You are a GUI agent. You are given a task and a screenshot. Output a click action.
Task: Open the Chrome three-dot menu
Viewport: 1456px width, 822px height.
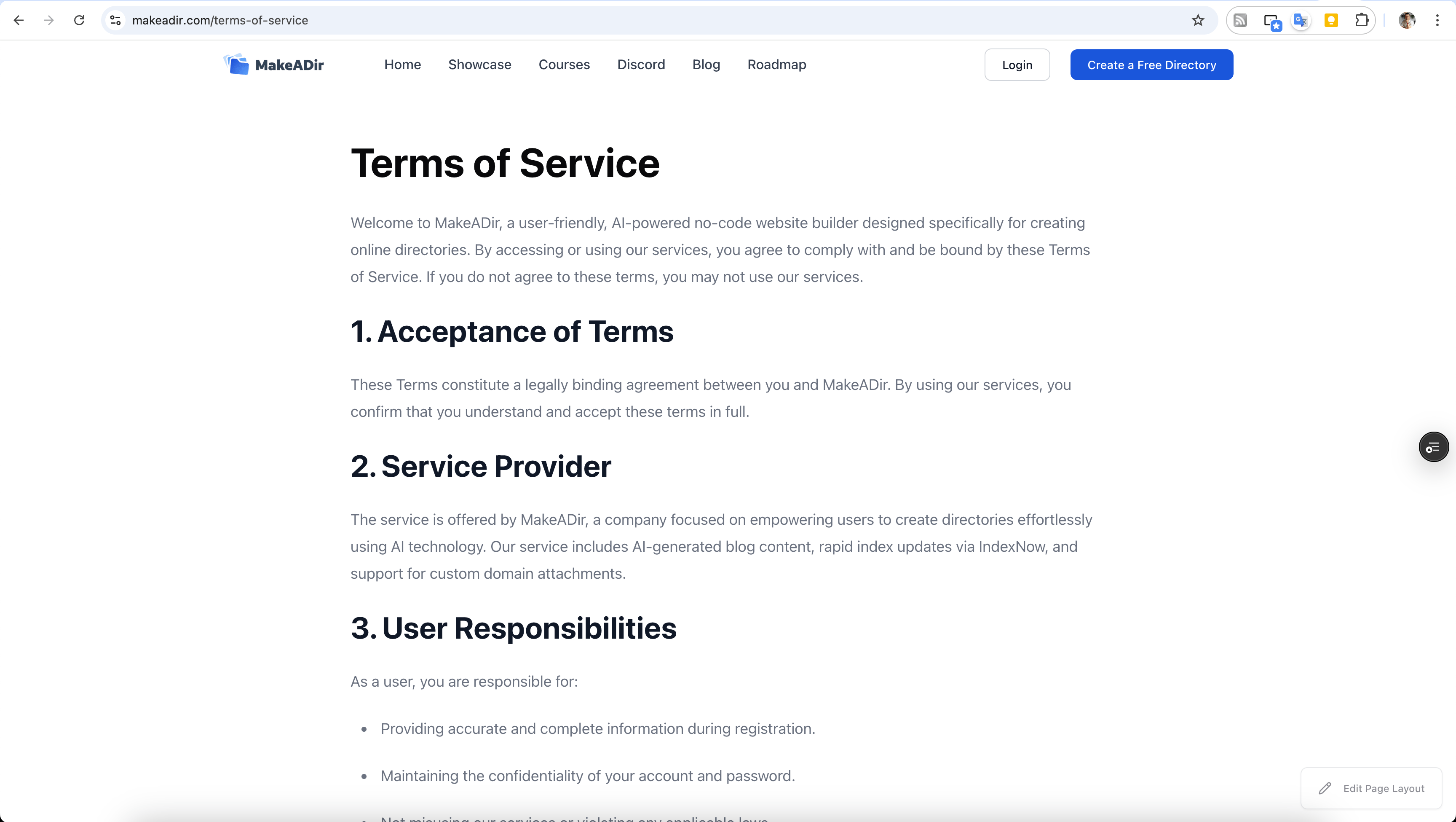1437,20
